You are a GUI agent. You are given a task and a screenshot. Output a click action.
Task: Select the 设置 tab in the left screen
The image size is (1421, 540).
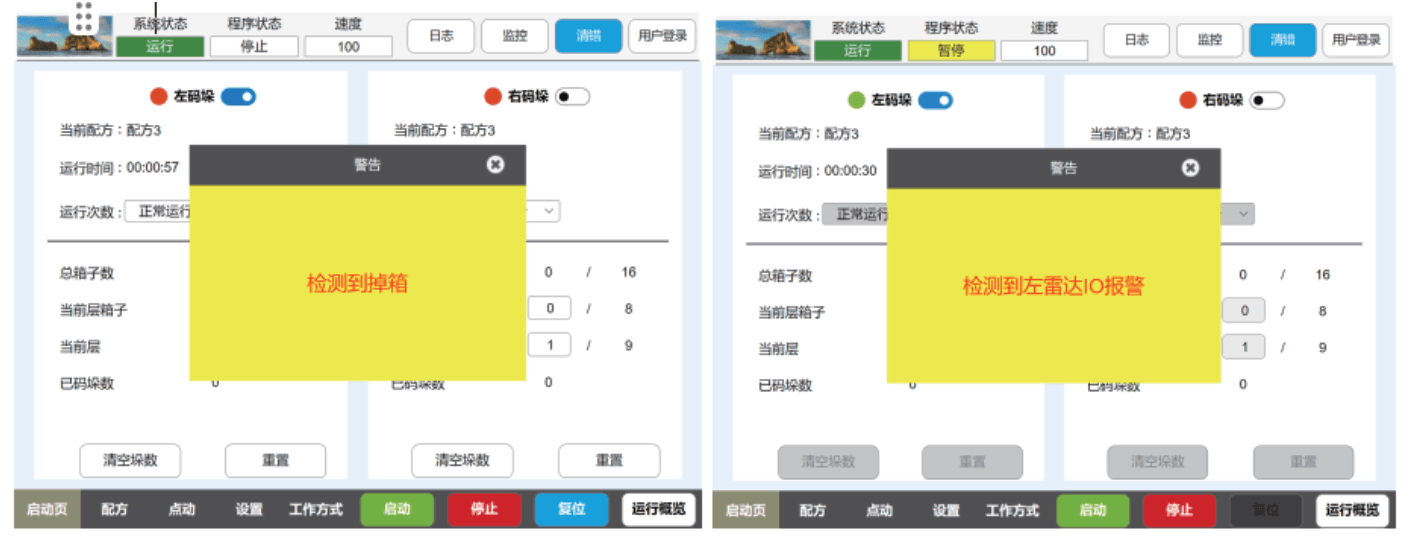click(249, 509)
